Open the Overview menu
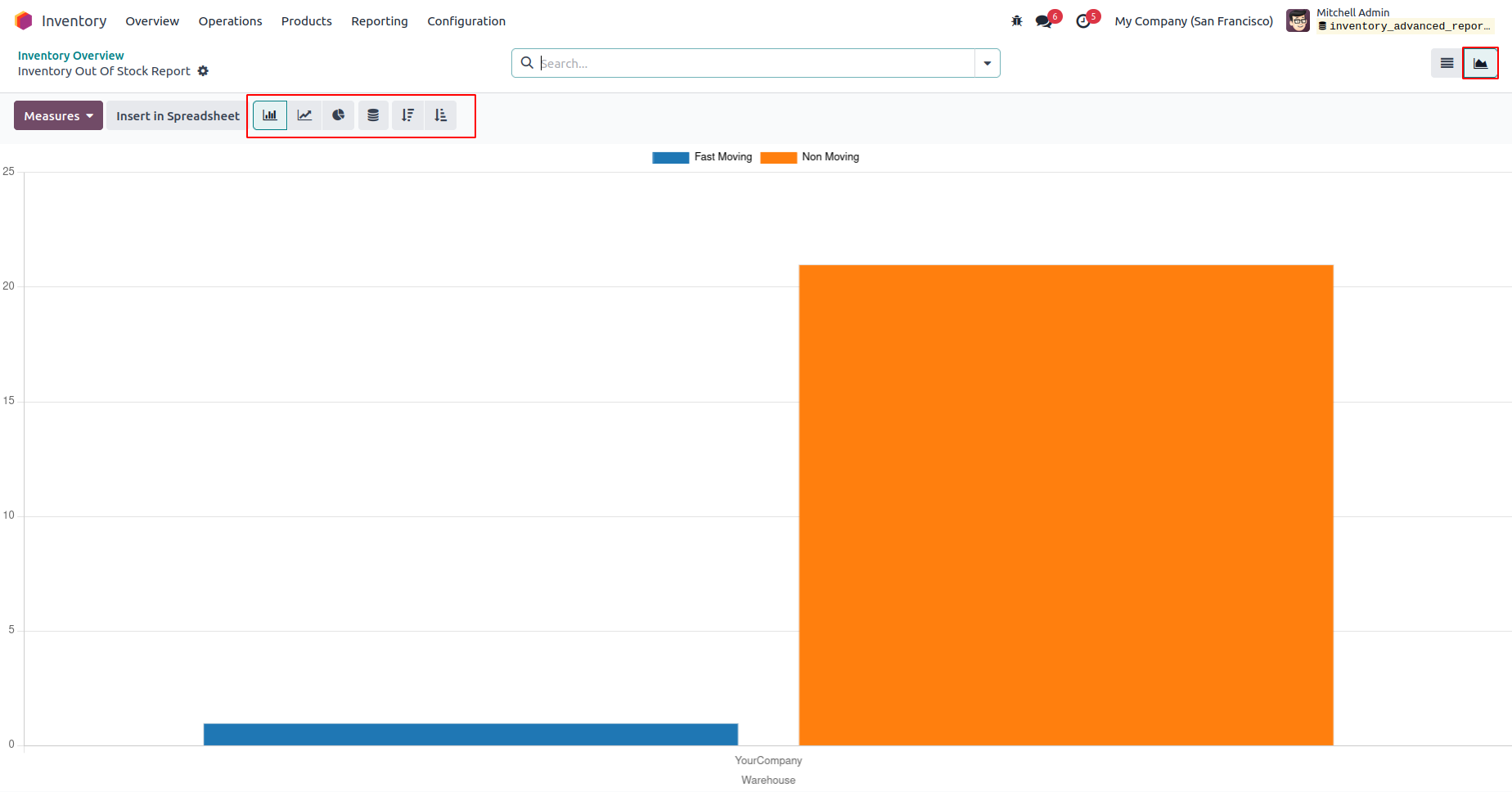 point(152,21)
